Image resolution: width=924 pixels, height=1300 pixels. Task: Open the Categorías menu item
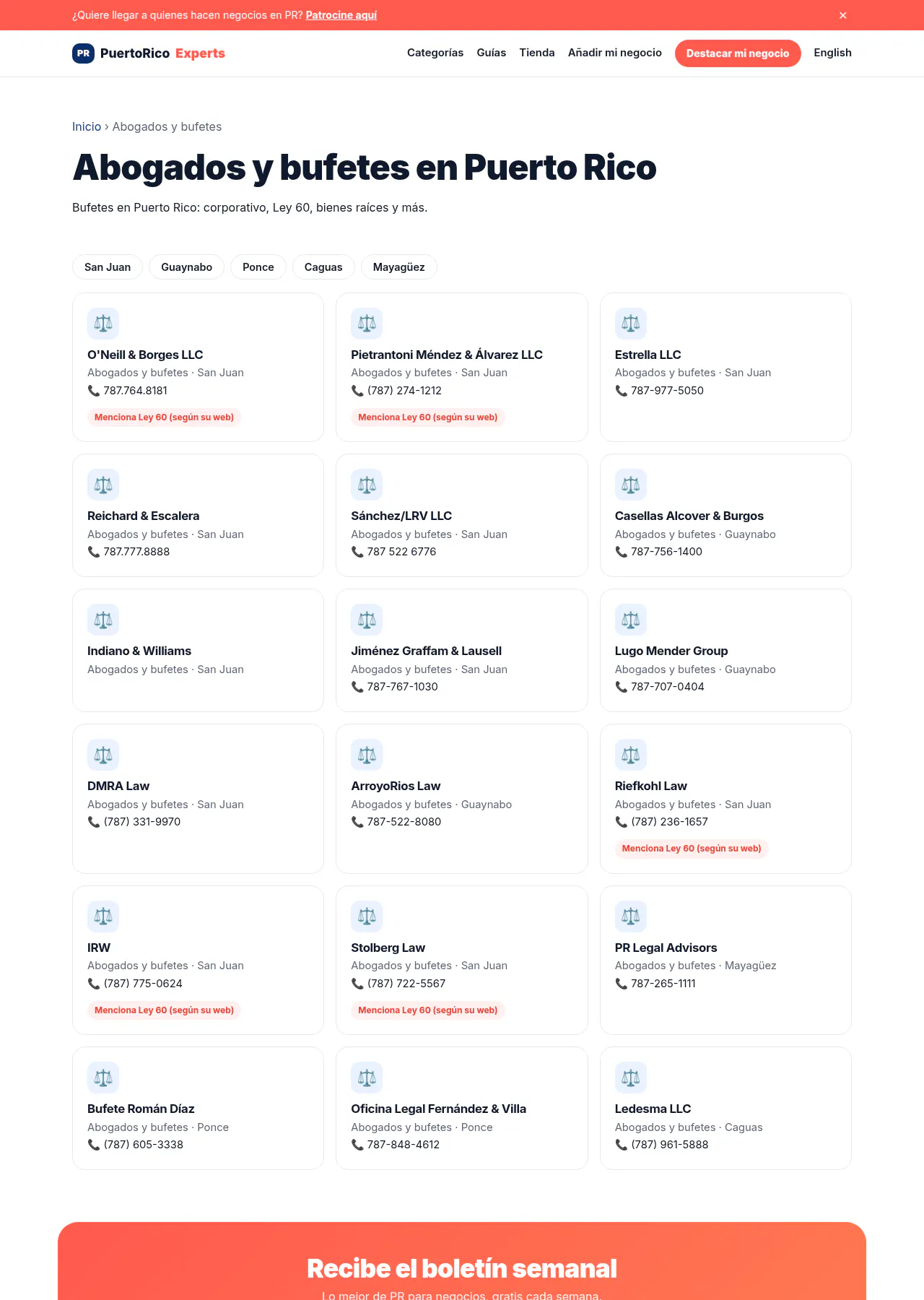tap(435, 53)
